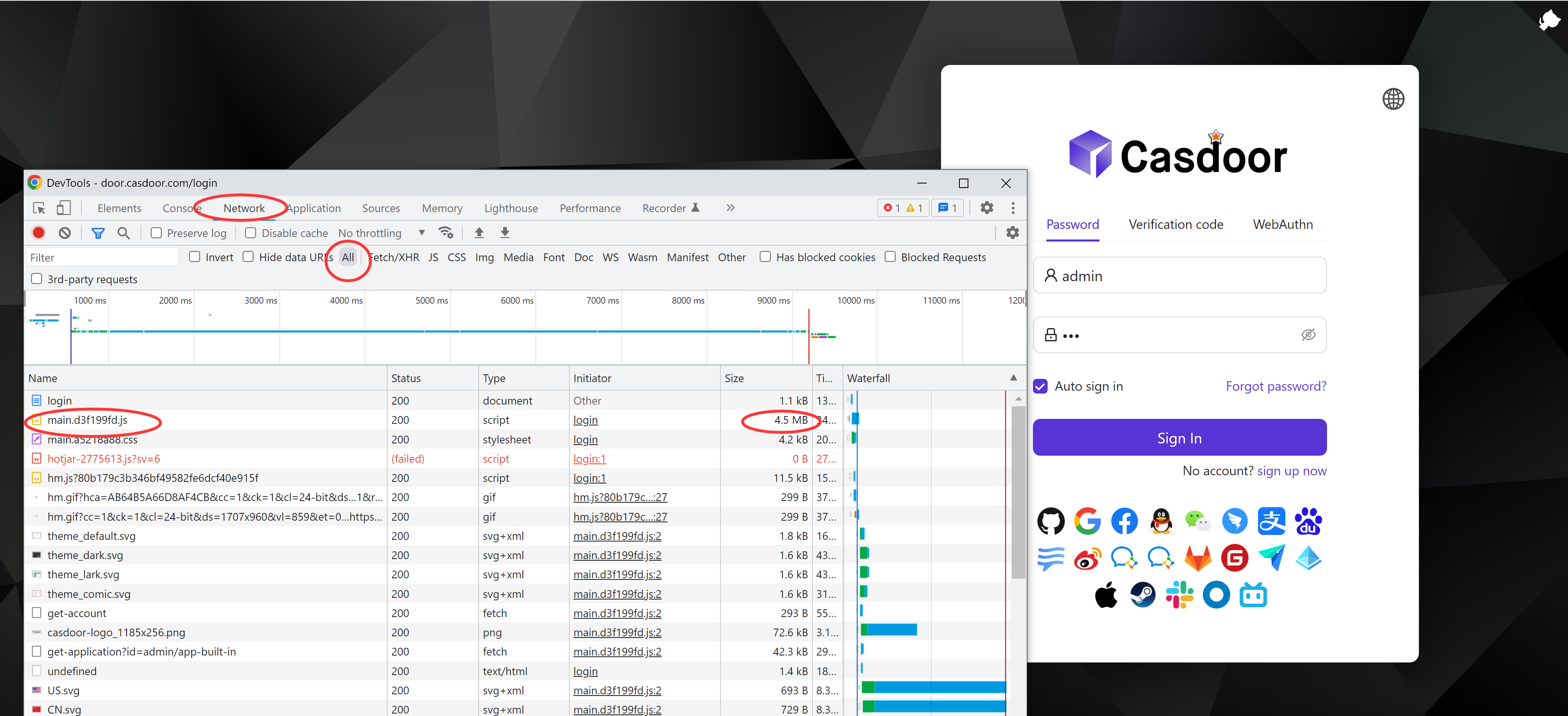Screen dimensions: 1568x716
Task: Toggle the device toolbar icon
Action: pos(63,208)
